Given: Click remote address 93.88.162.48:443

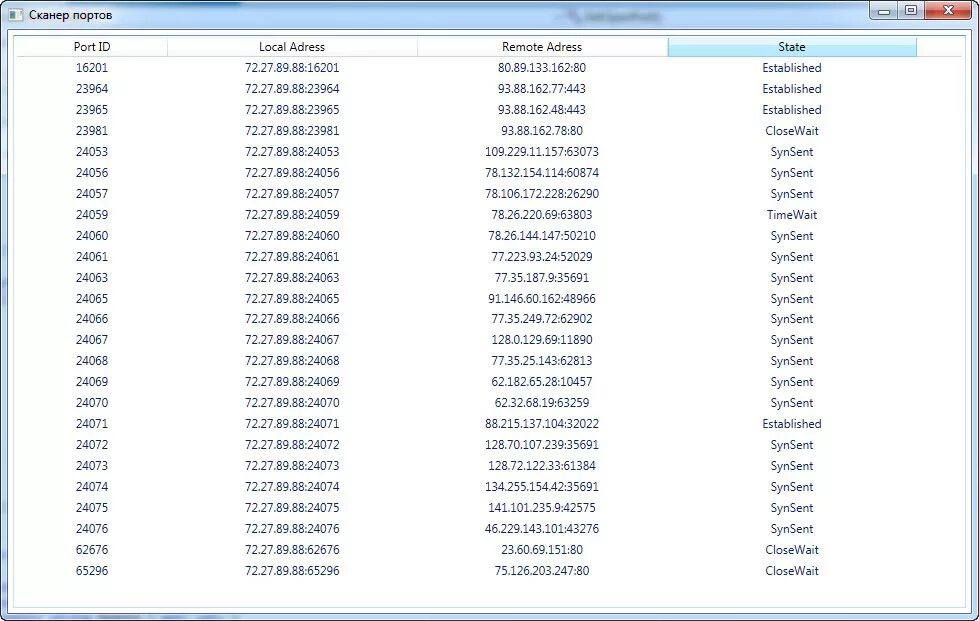Looking at the screenshot, I should [542, 109].
